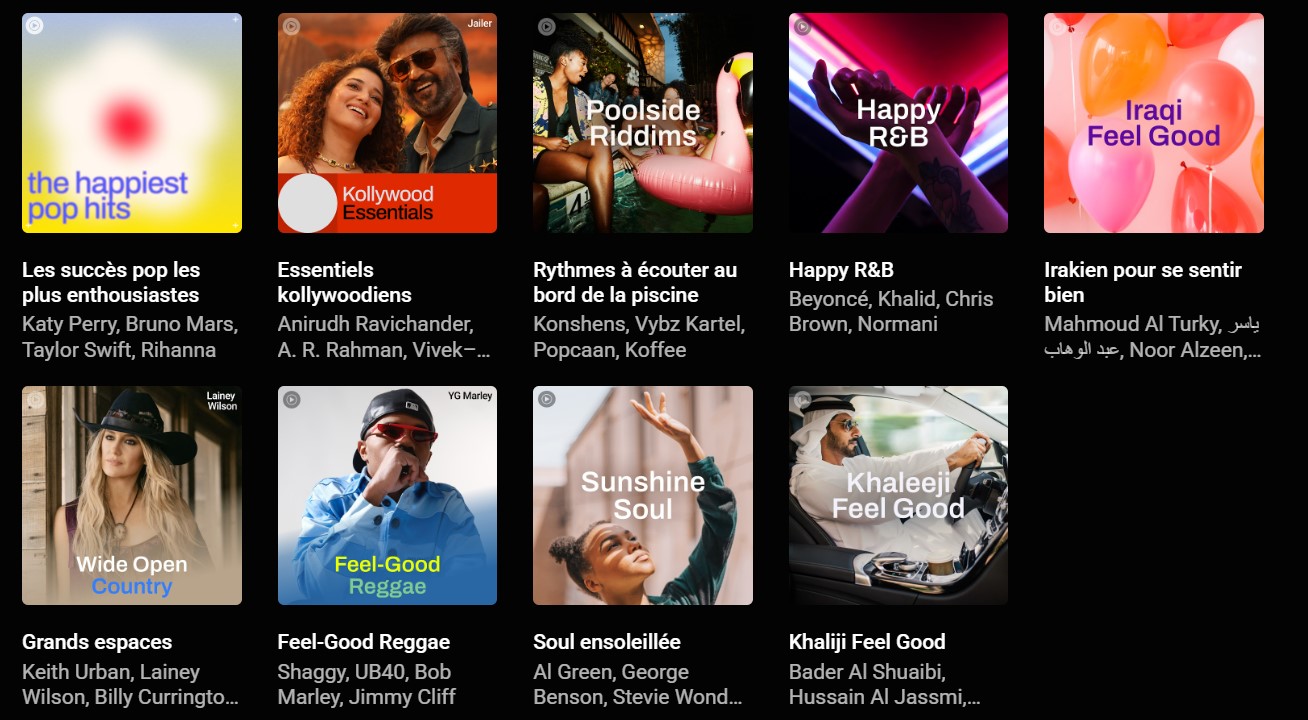Open the 'Happy R&B' title link
The image size is (1308, 720).
[841, 270]
